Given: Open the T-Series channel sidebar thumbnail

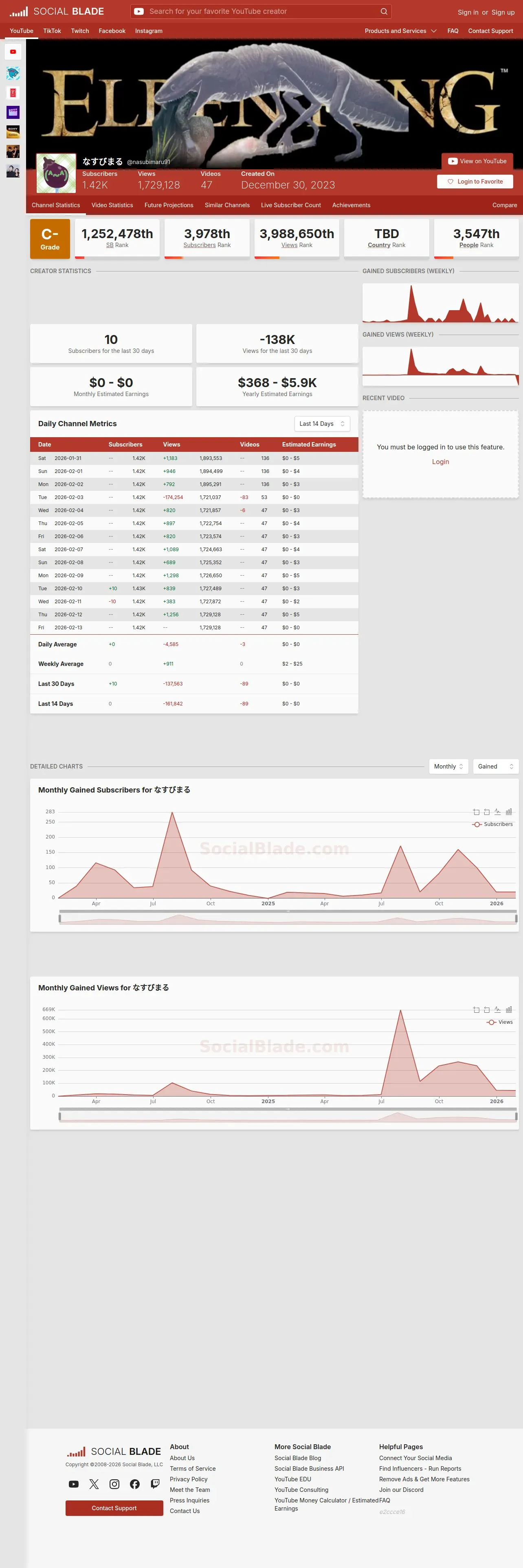Looking at the screenshot, I should click(13, 93).
